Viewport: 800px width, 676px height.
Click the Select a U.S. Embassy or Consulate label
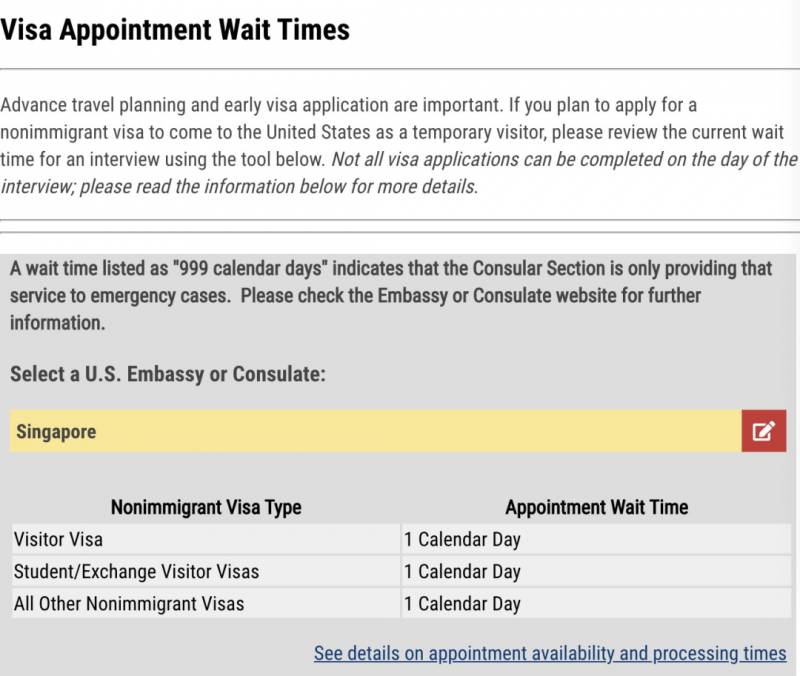pos(168,374)
